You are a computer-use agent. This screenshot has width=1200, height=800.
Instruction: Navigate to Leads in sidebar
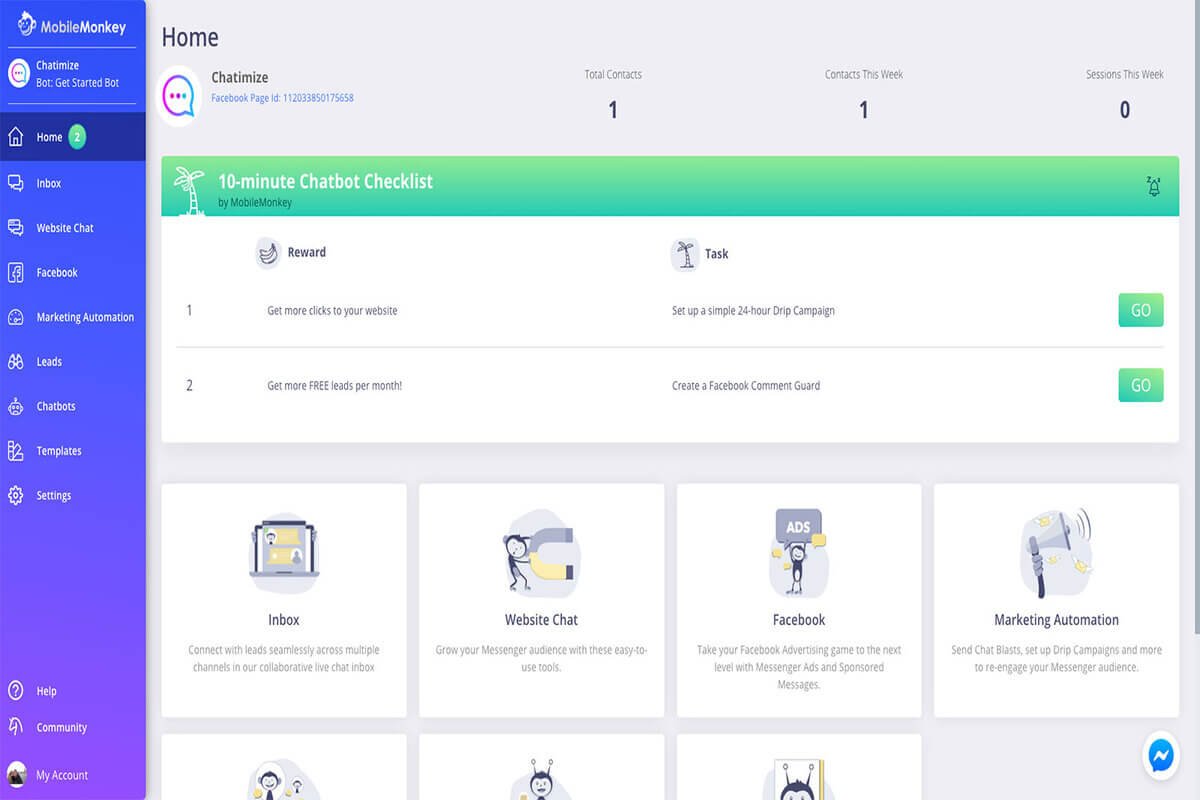tap(73, 362)
